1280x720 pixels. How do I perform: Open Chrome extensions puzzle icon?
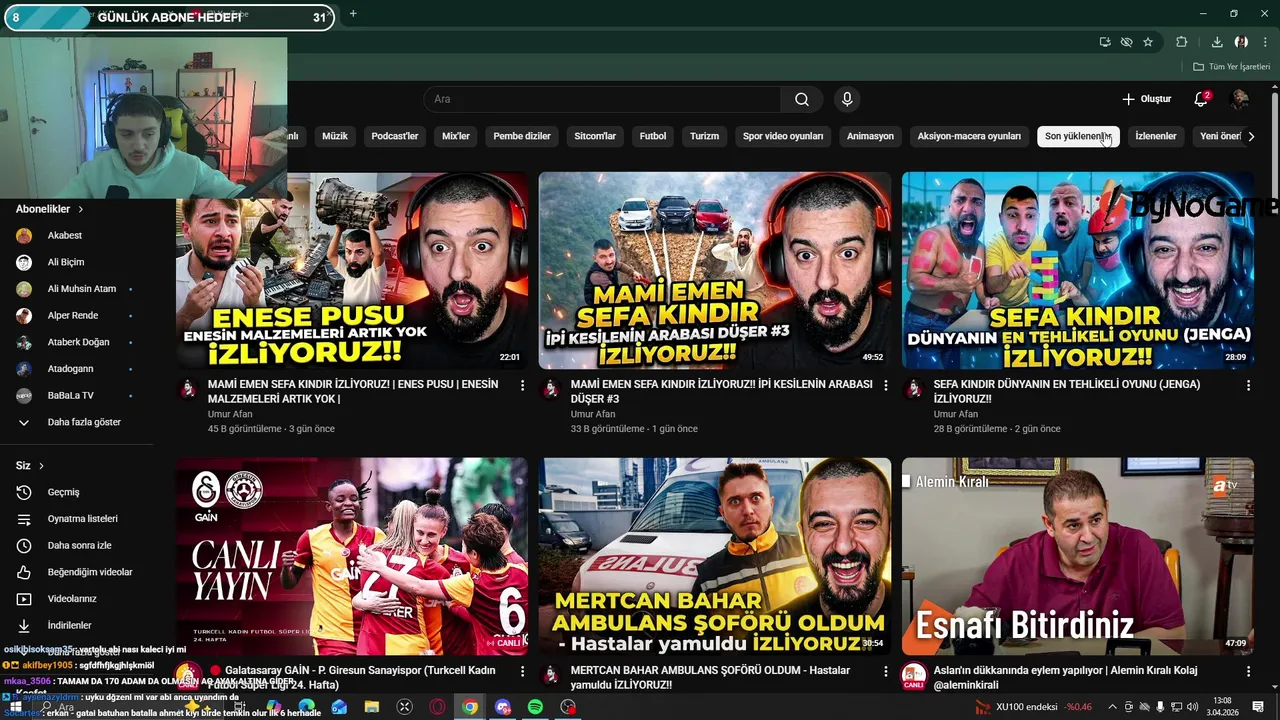(x=1182, y=42)
